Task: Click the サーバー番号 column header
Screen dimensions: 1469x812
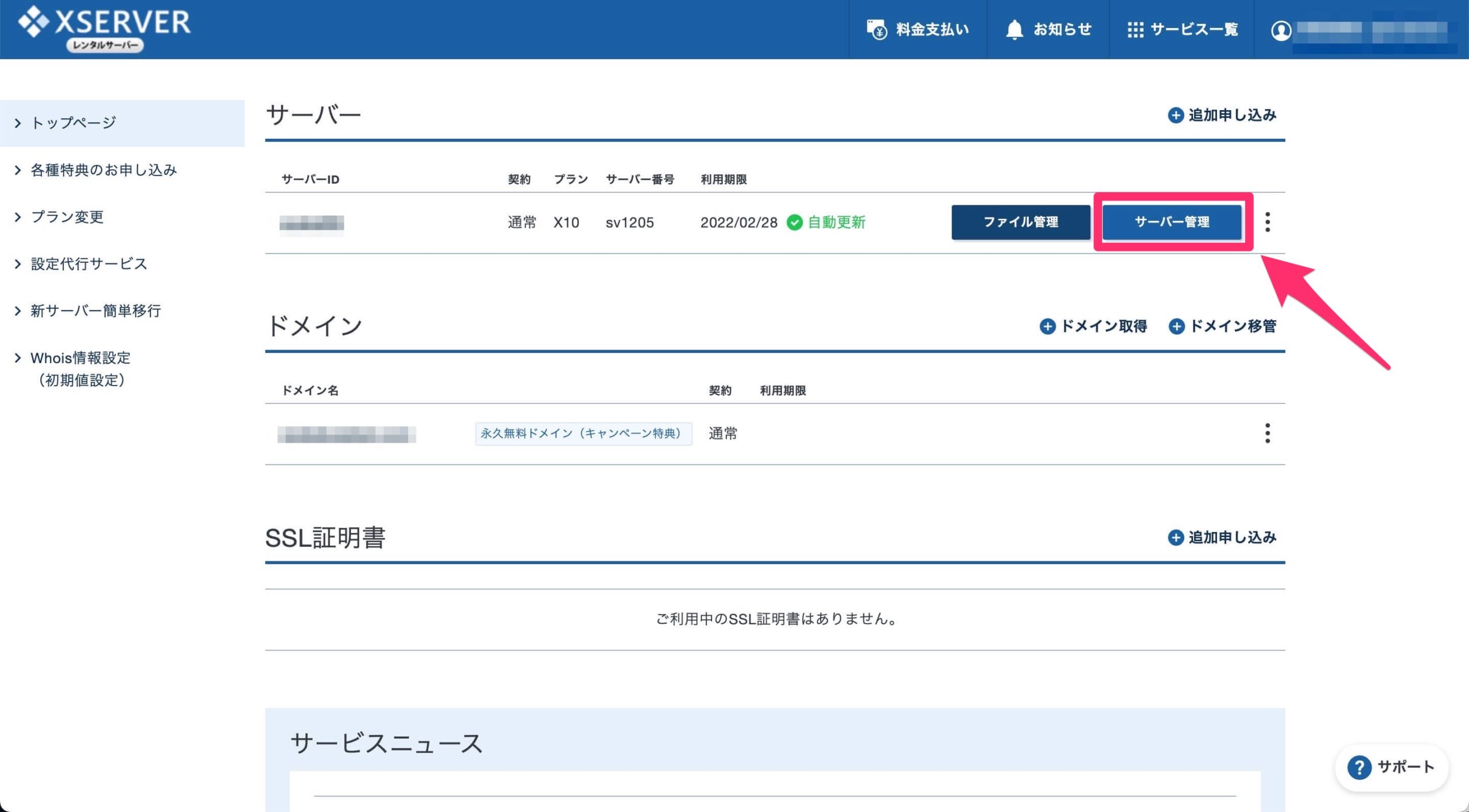Action: click(640, 180)
